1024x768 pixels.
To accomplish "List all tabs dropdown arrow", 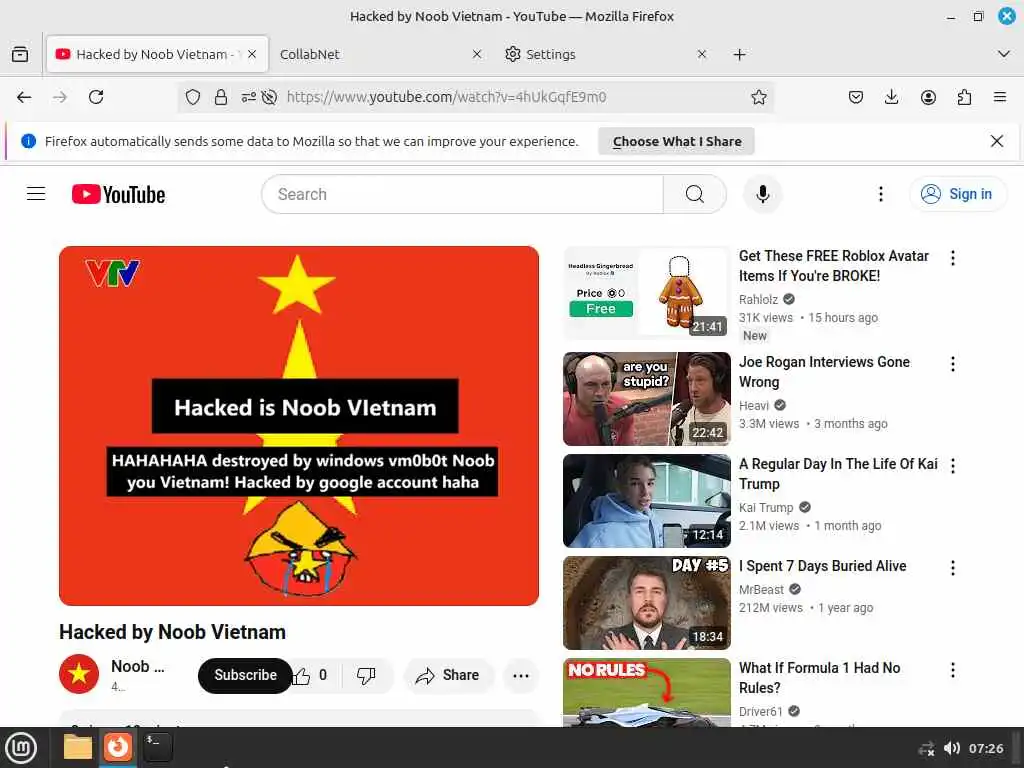I will [1004, 54].
